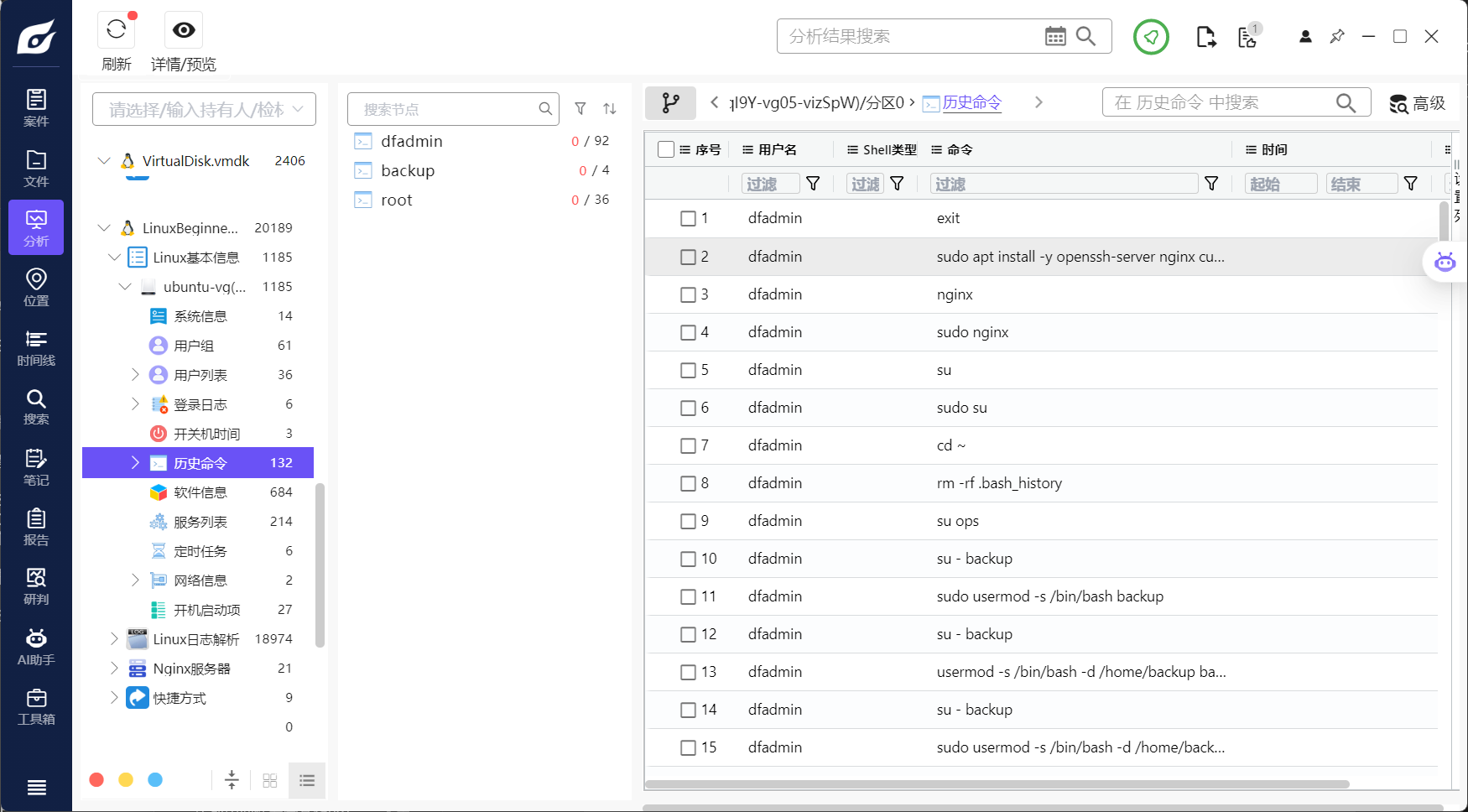Tick checkbox for row 9 su ops

688,521
